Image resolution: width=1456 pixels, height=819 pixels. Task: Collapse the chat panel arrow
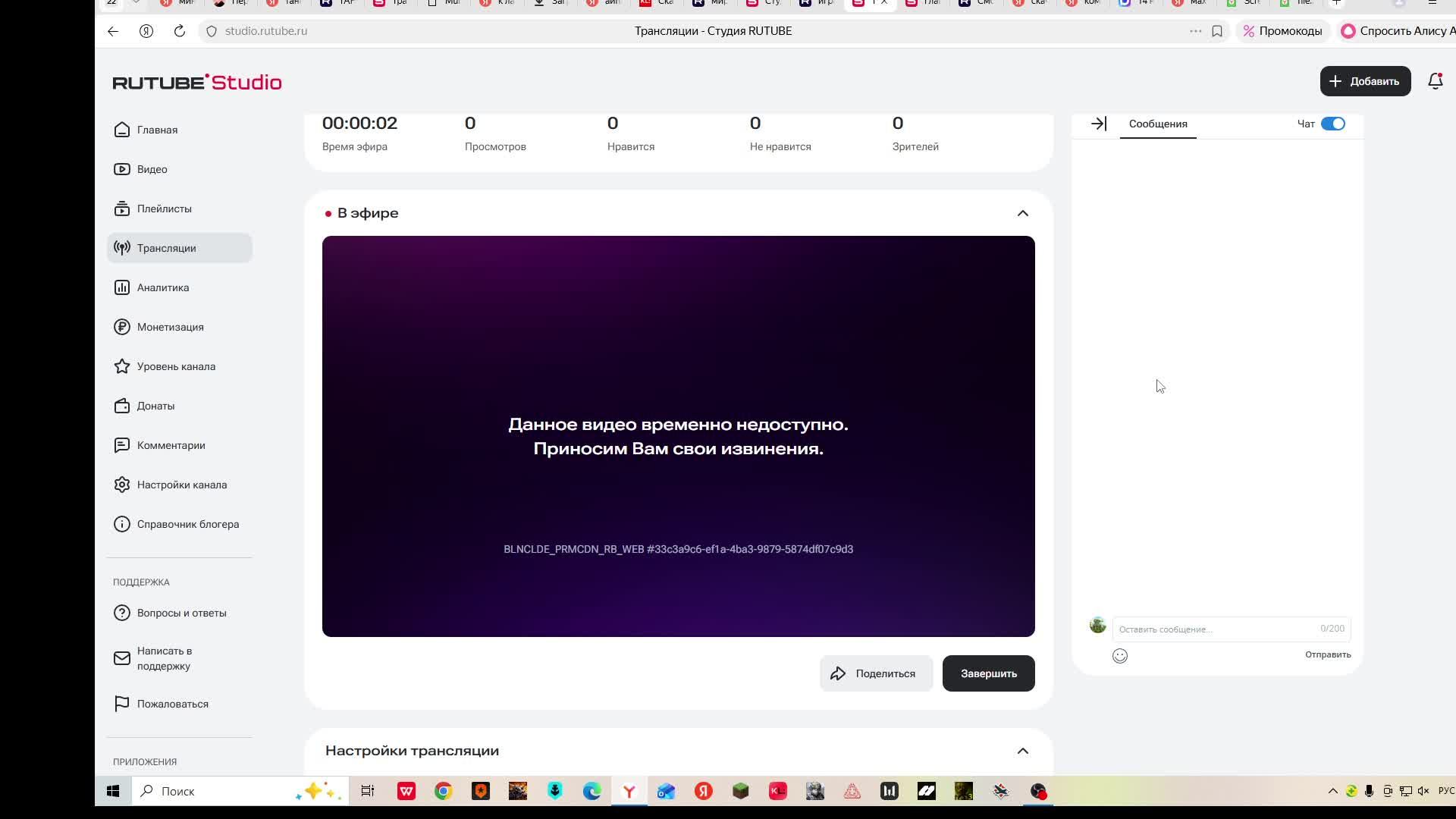tap(1099, 124)
